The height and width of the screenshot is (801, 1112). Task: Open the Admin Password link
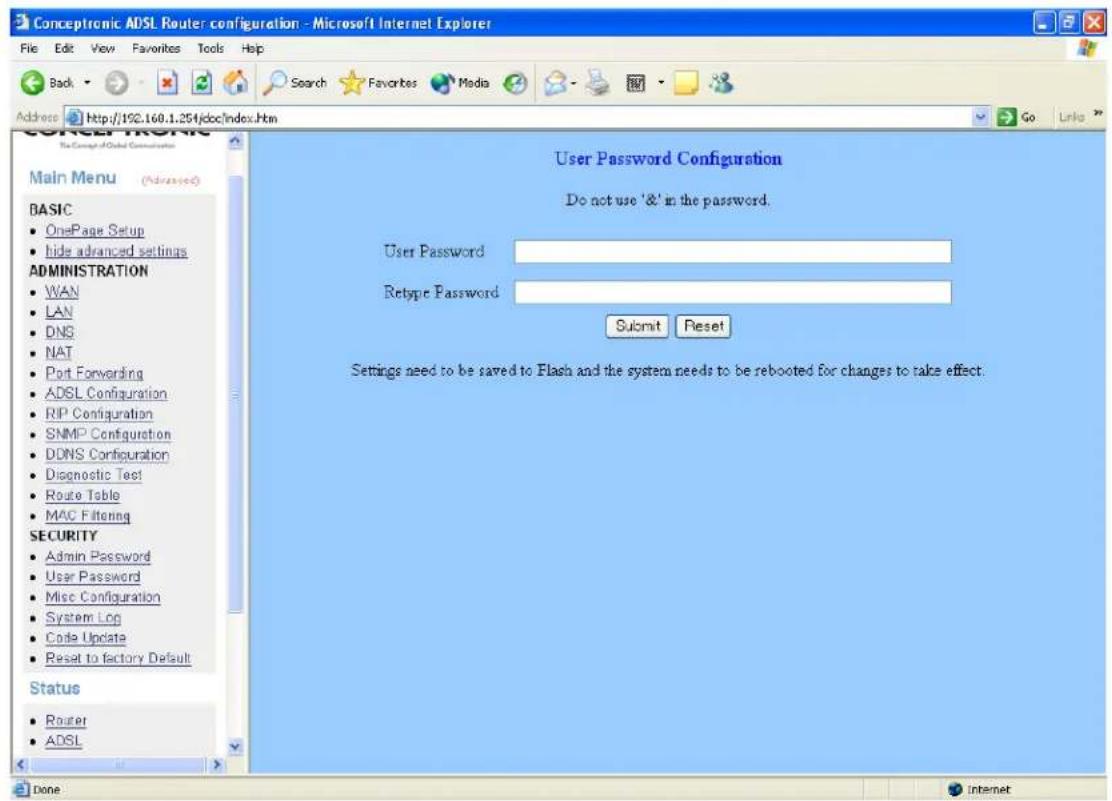(x=98, y=557)
